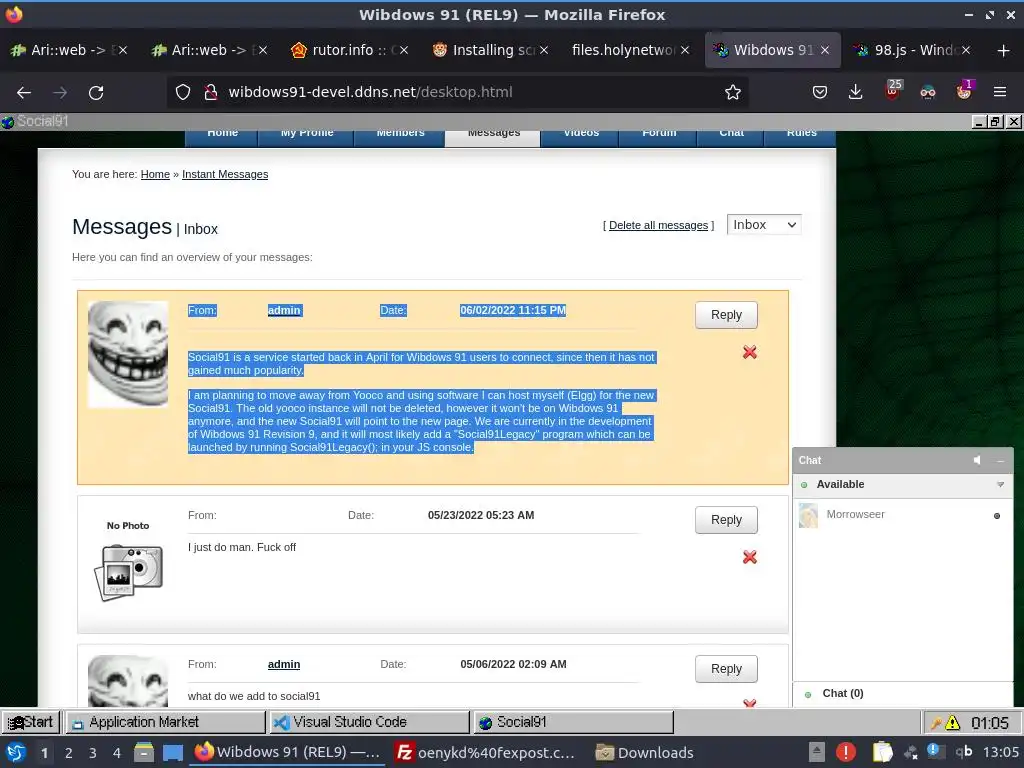This screenshot has width=1024, height=768.
Task: Open the system application menu launcher
Action: (x=16, y=752)
